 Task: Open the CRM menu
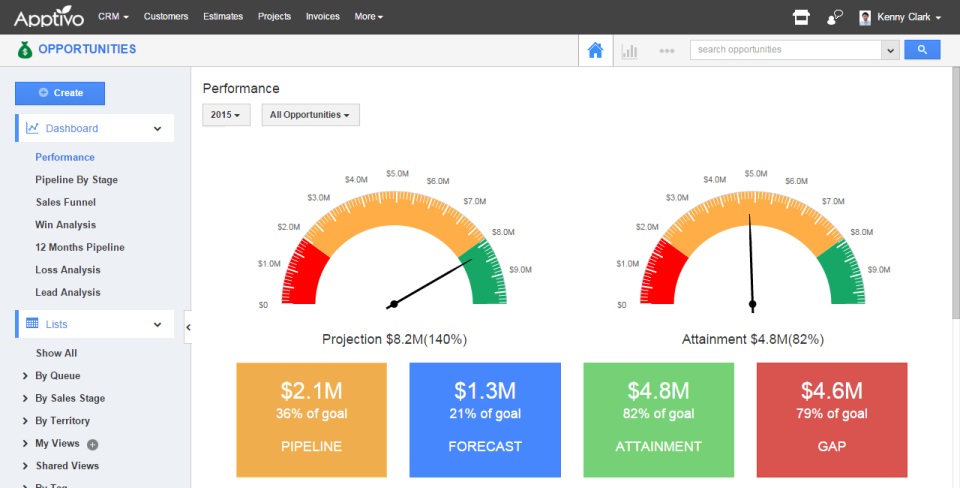click(114, 17)
